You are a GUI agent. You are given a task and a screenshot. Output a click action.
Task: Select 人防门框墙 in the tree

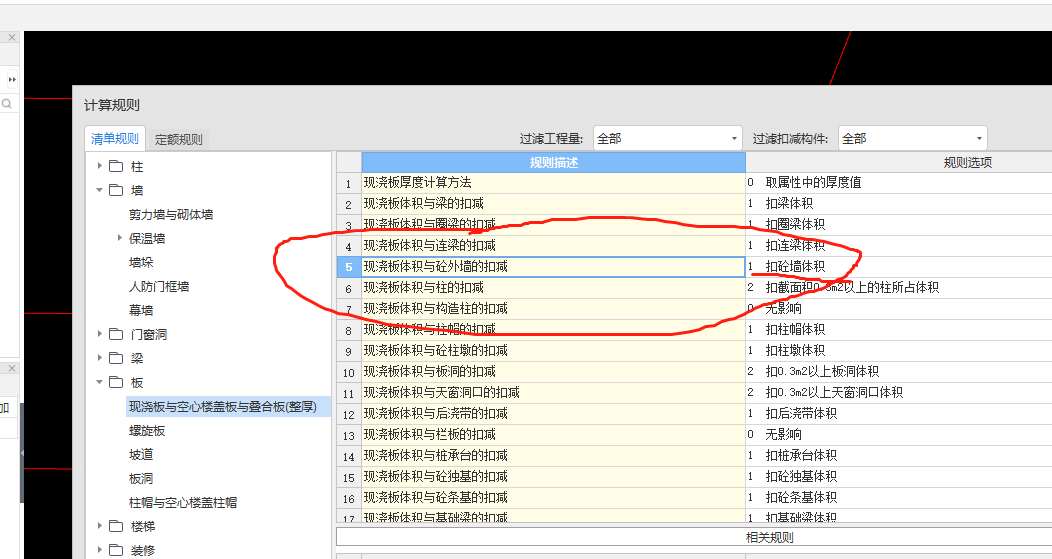(x=159, y=287)
